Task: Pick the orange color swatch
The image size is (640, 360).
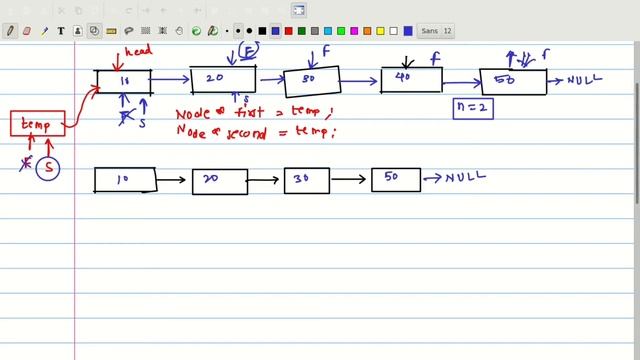Action: pos(367,31)
